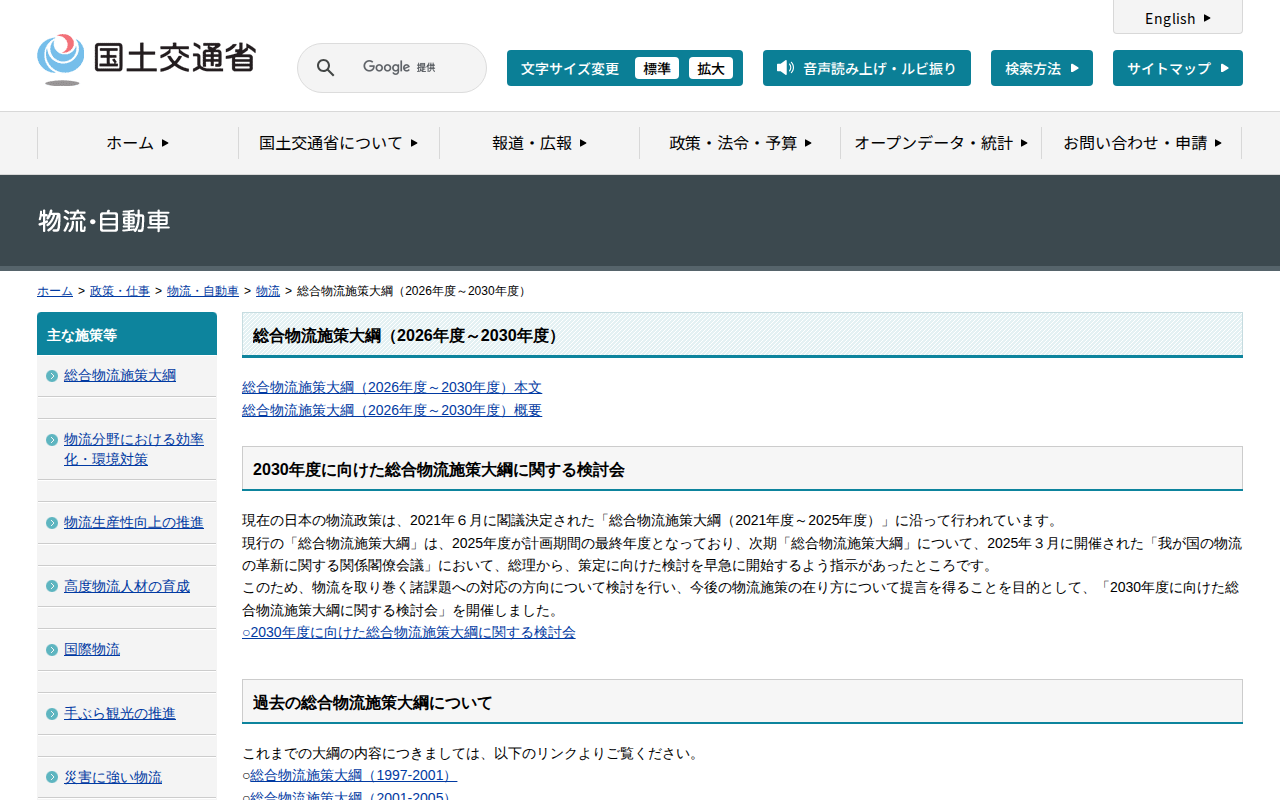Expand the 報道・広報 menu
Image resolution: width=1280 pixels, height=800 pixels.
click(539, 143)
